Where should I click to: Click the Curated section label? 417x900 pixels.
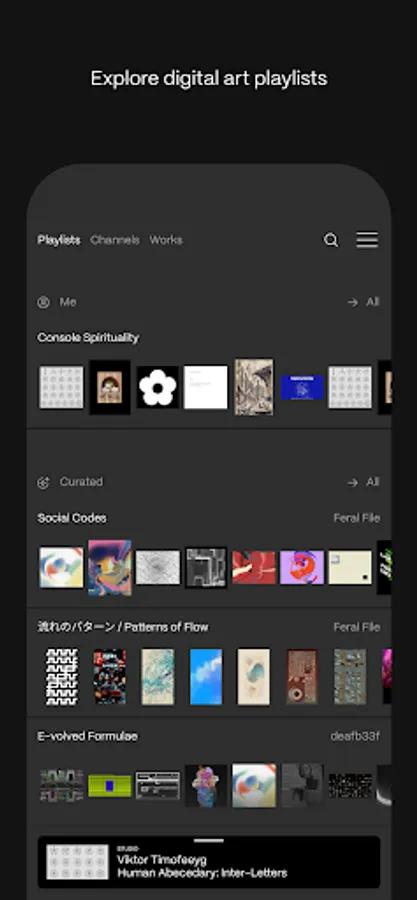81,482
